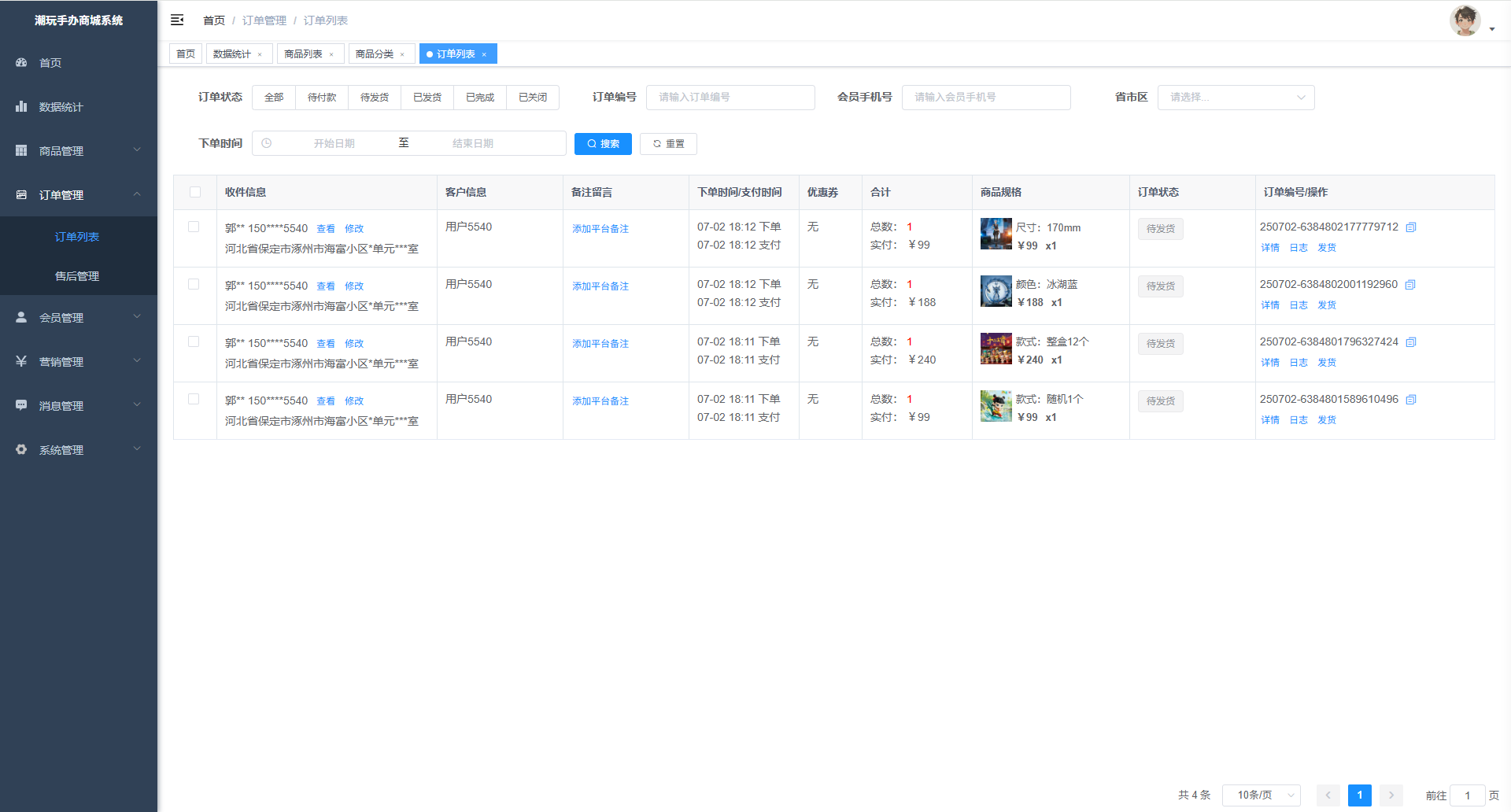The height and width of the screenshot is (812, 1511).
Task: Open 售后管理 in the sidebar
Action: tap(77, 276)
